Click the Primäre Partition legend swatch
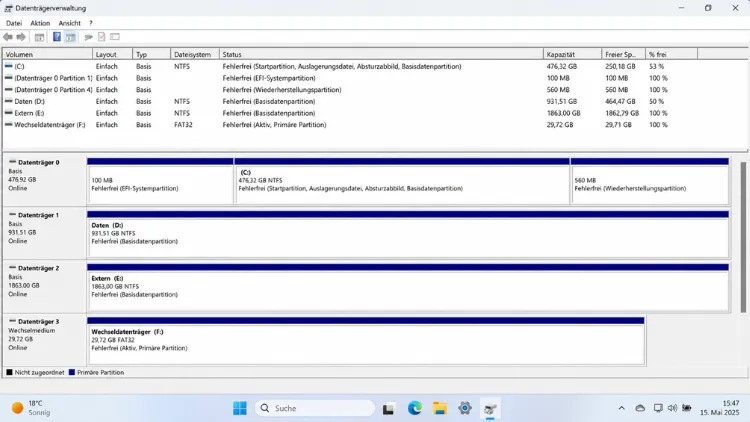The image size is (750, 422). point(72,372)
